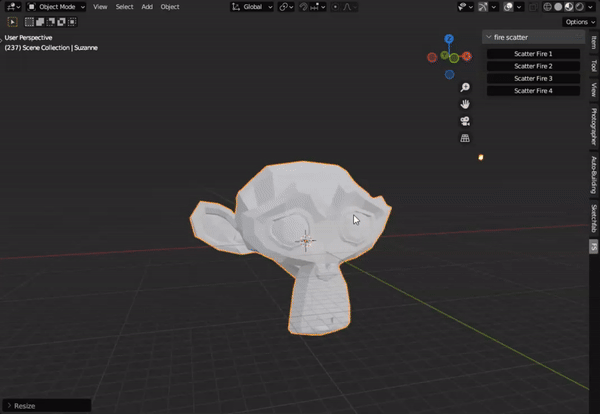The width and height of the screenshot is (600, 414).
Task: Collapse the fire scatter panel
Action: (x=489, y=37)
